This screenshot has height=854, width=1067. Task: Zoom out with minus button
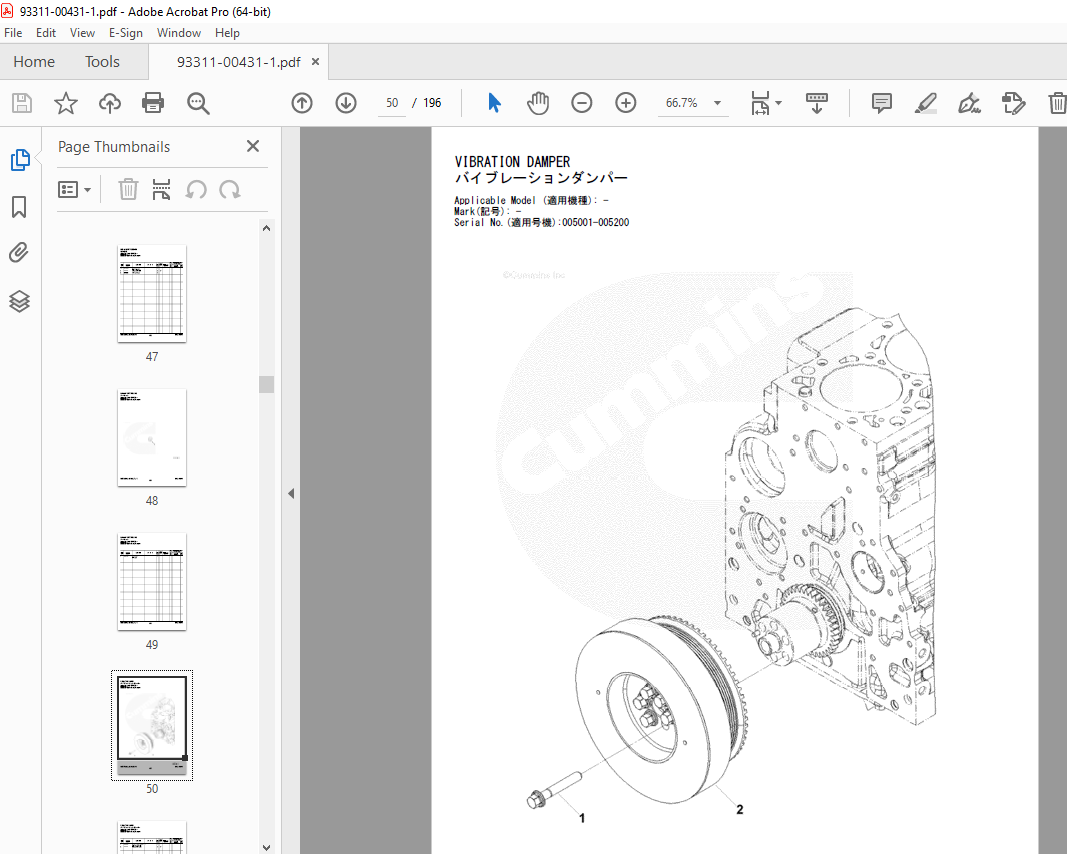coord(582,103)
